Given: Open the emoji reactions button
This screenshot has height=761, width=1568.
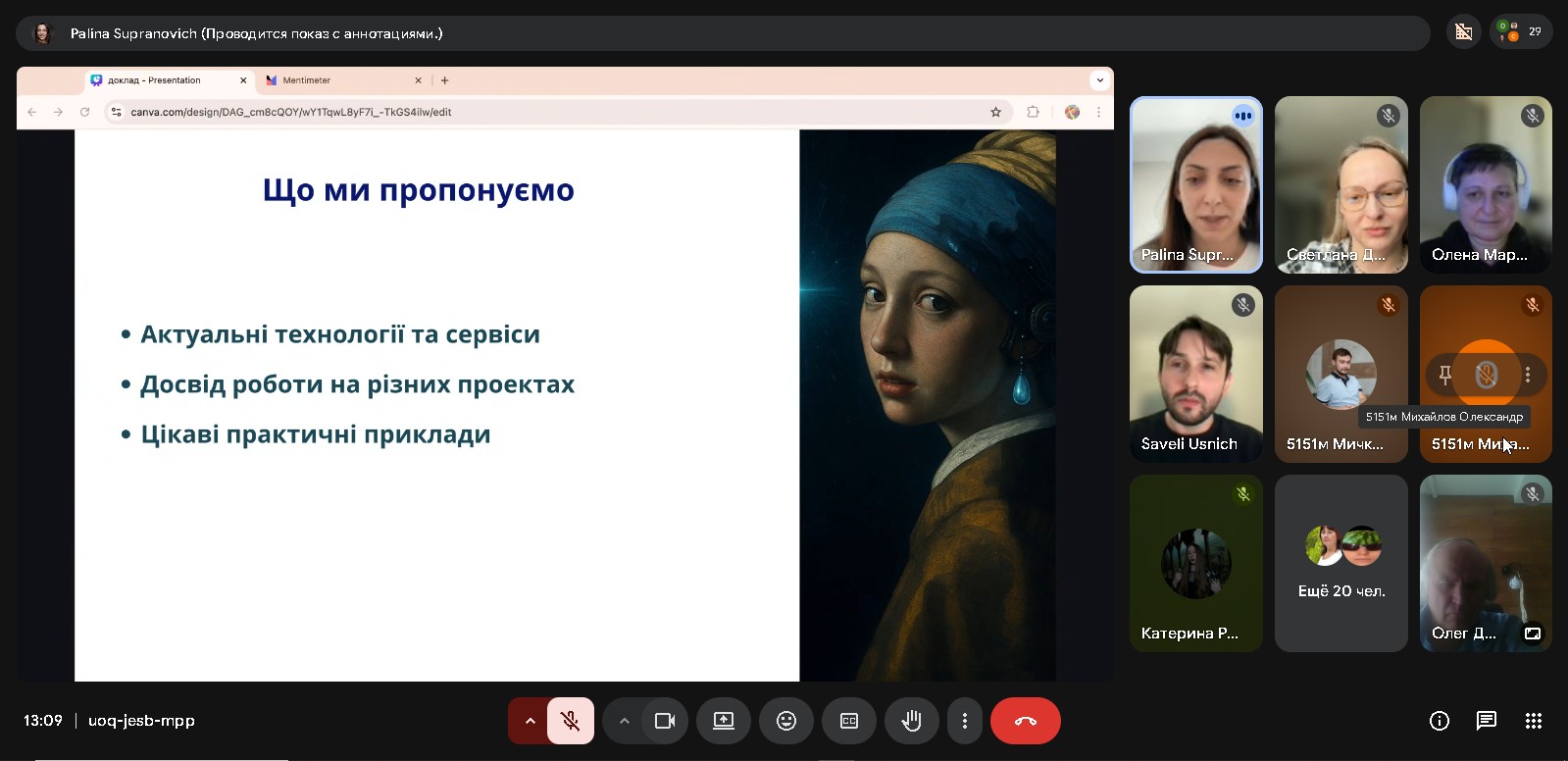Looking at the screenshot, I should pyautogui.click(x=785, y=721).
